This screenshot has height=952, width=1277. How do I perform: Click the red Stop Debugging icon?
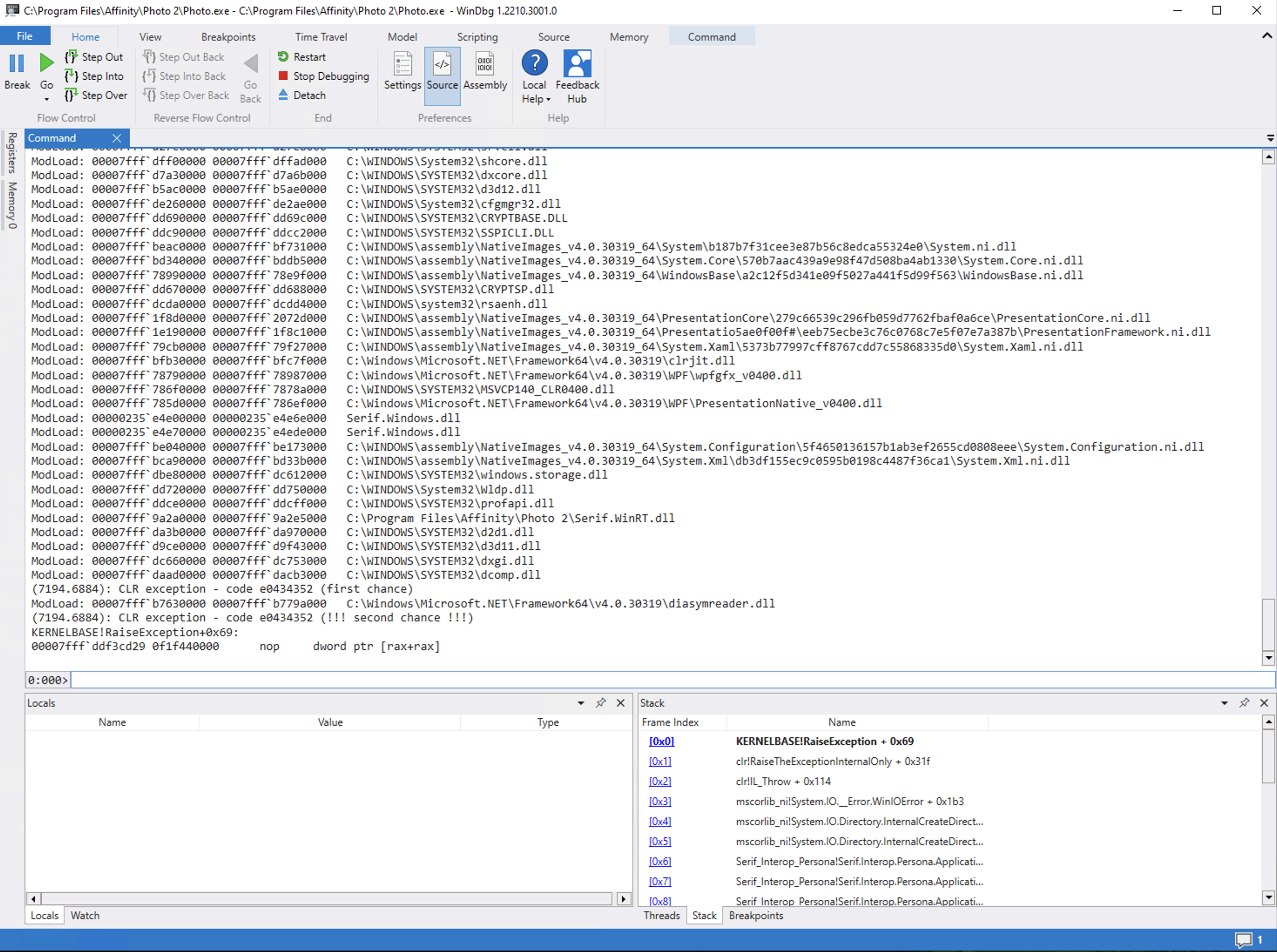pos(283,76)
